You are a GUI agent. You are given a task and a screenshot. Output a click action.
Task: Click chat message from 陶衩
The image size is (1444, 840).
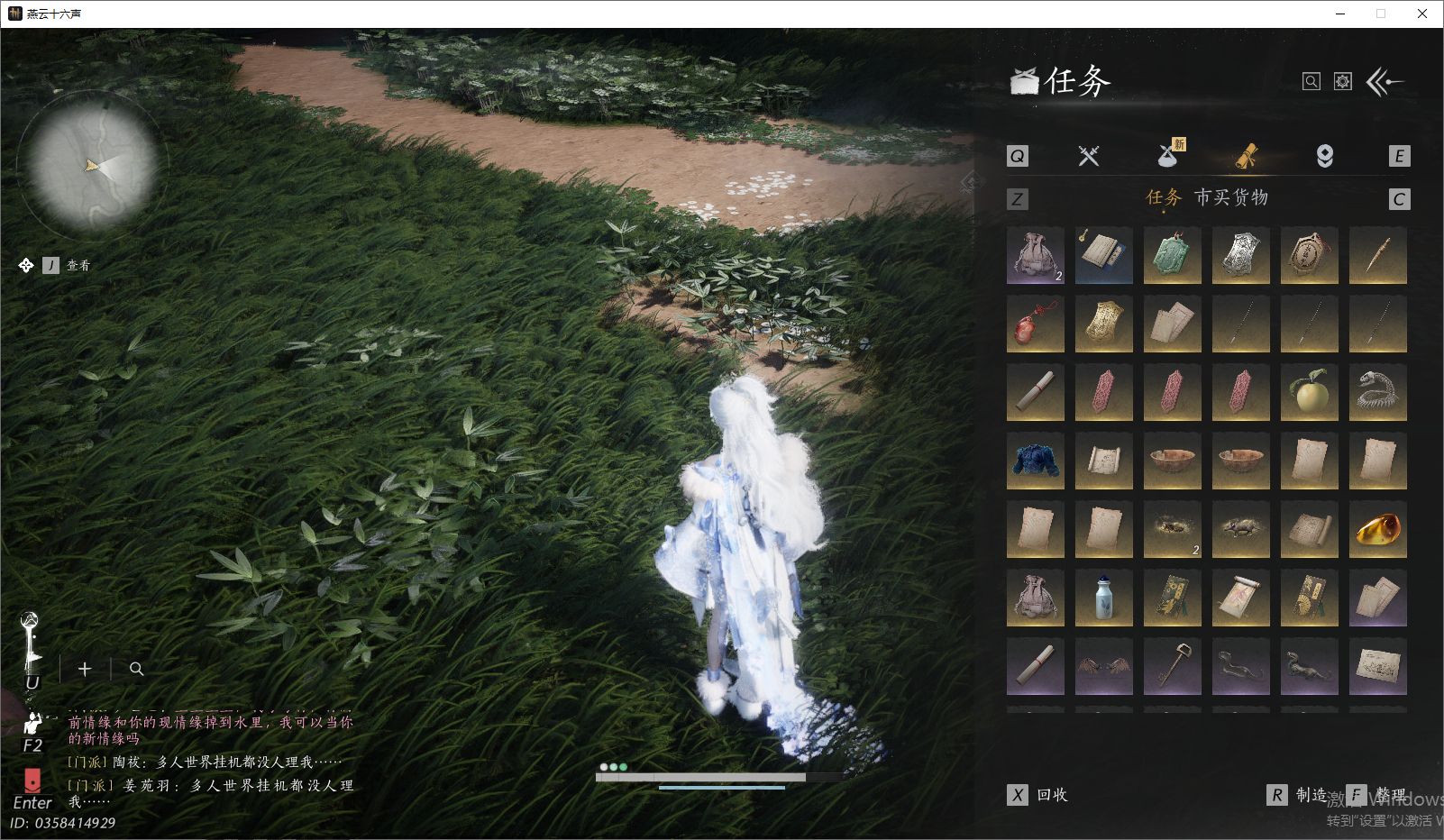click(205, 762)
